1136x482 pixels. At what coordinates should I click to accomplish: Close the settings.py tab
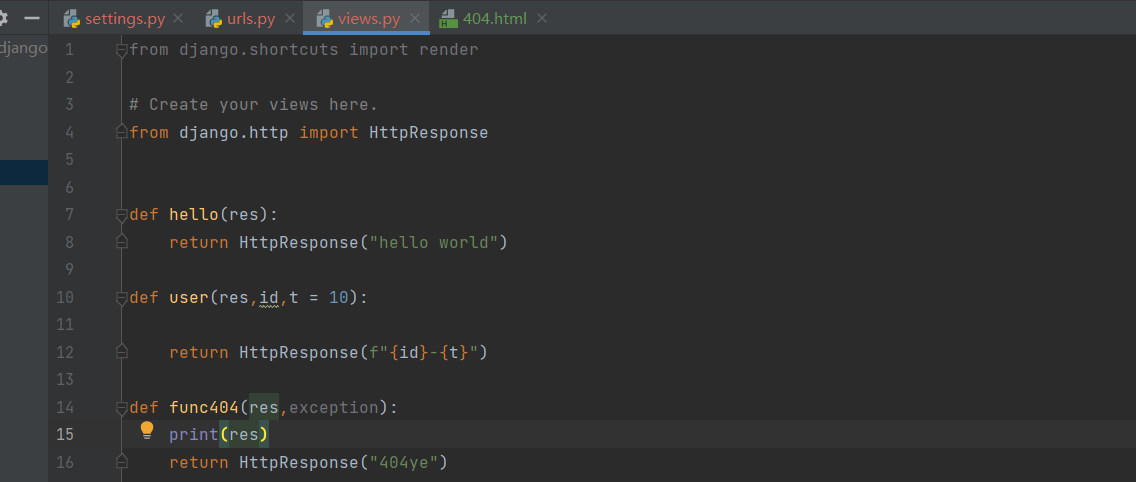coord(178,18)
